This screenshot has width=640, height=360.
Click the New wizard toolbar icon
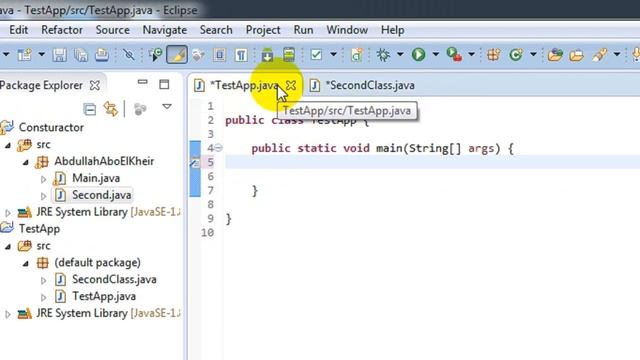[24, 54]
